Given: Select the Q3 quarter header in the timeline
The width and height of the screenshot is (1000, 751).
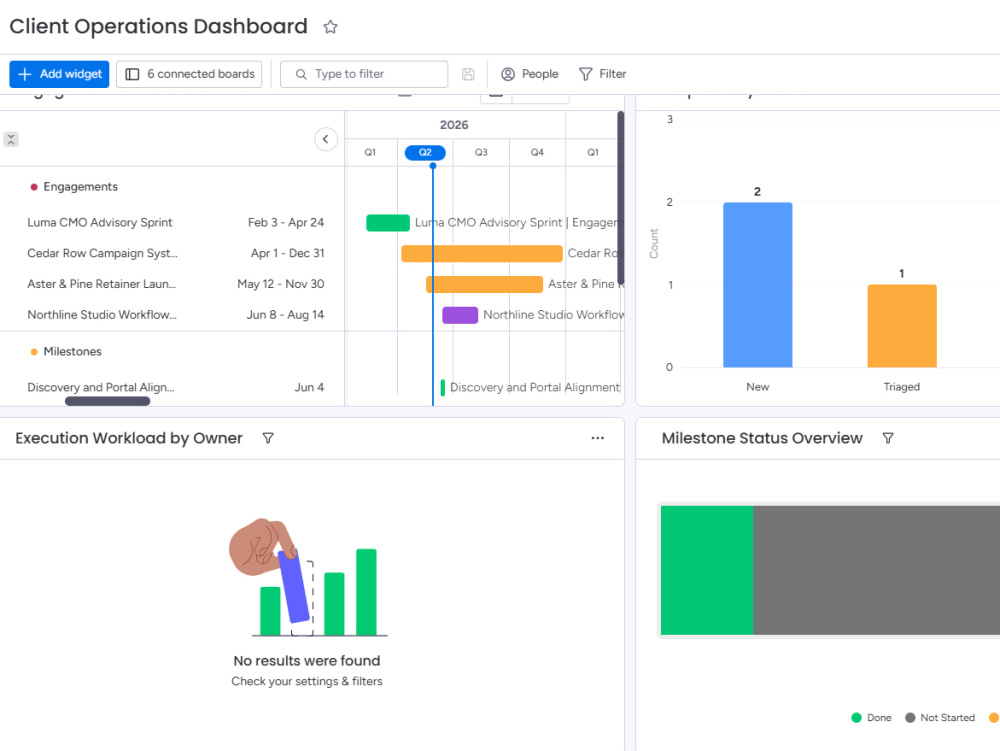Looking at the screenshot, I should (481, 152).
